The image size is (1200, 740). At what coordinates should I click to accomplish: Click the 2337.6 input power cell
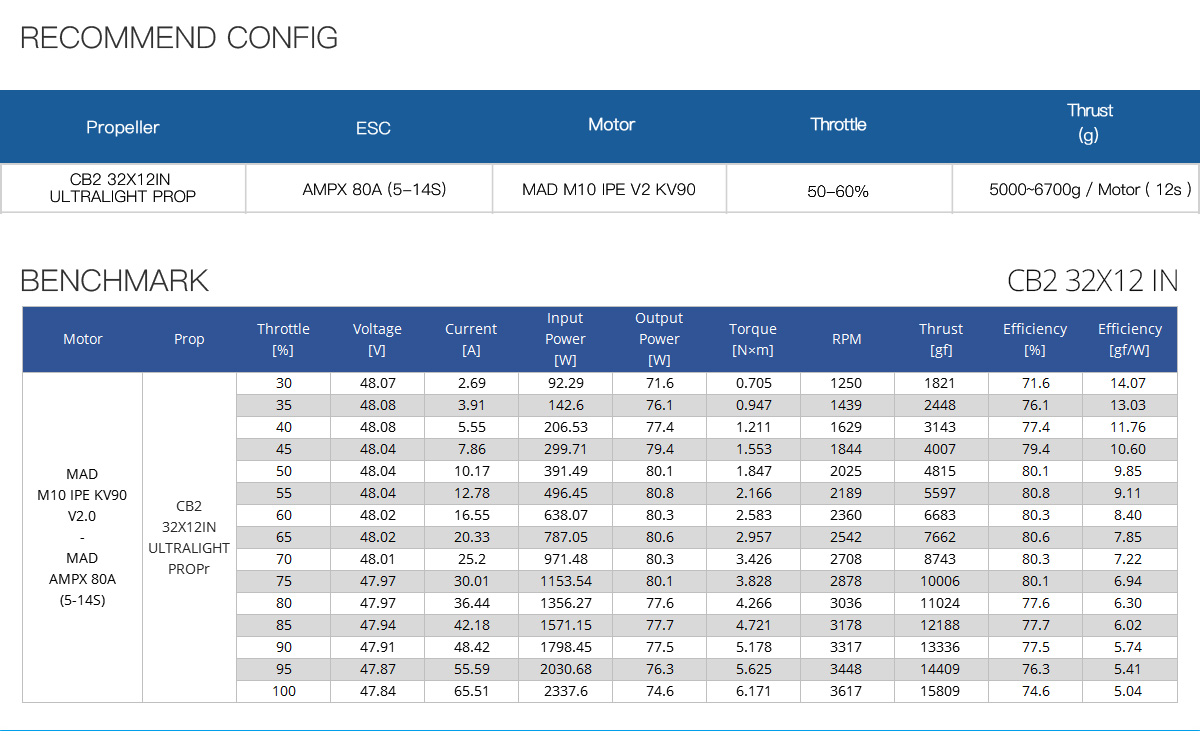click(565, 691)
